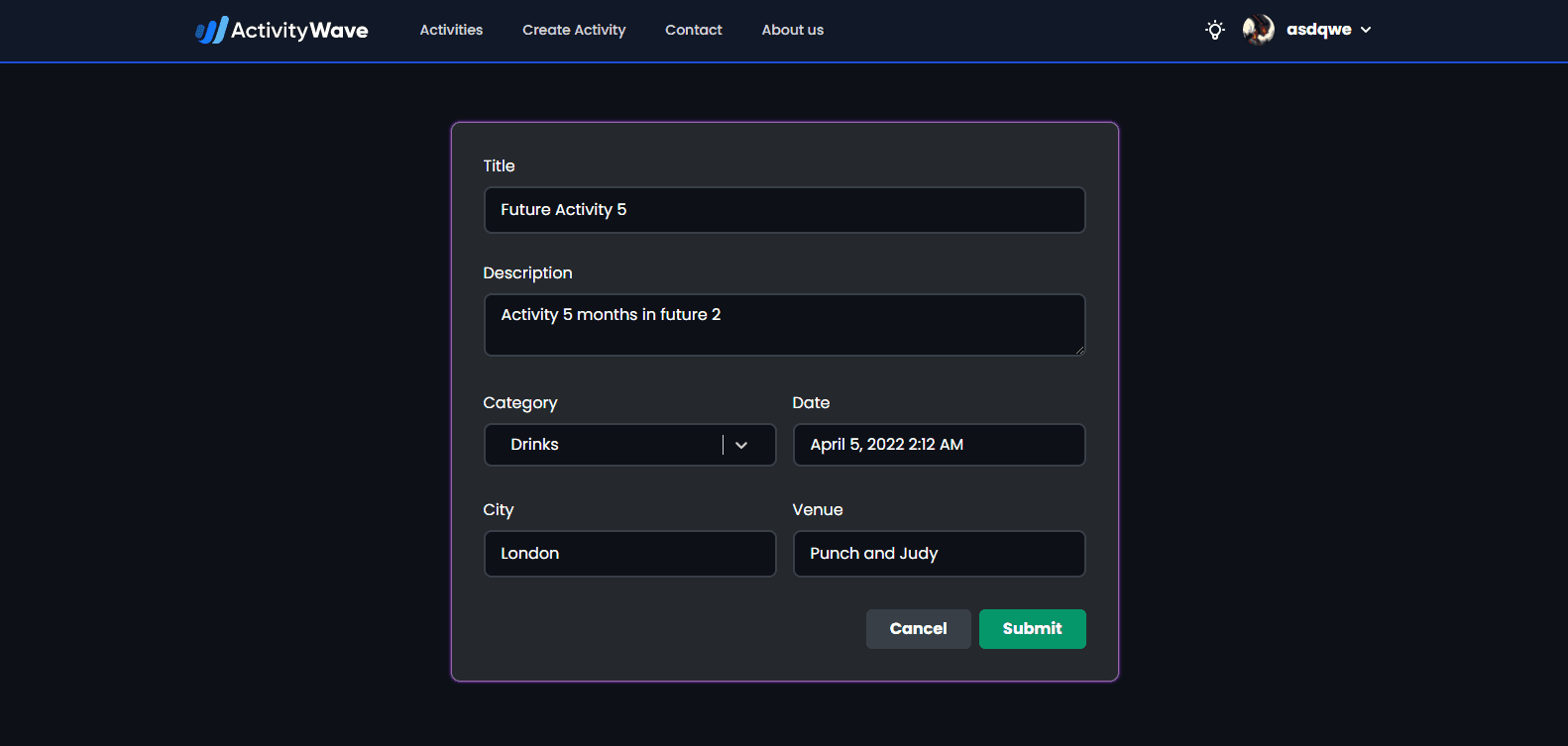The height and width of the screenshot is (746, 1568).
Task: Open the Date field showing April 5, 2022
Action: (939, 445)
